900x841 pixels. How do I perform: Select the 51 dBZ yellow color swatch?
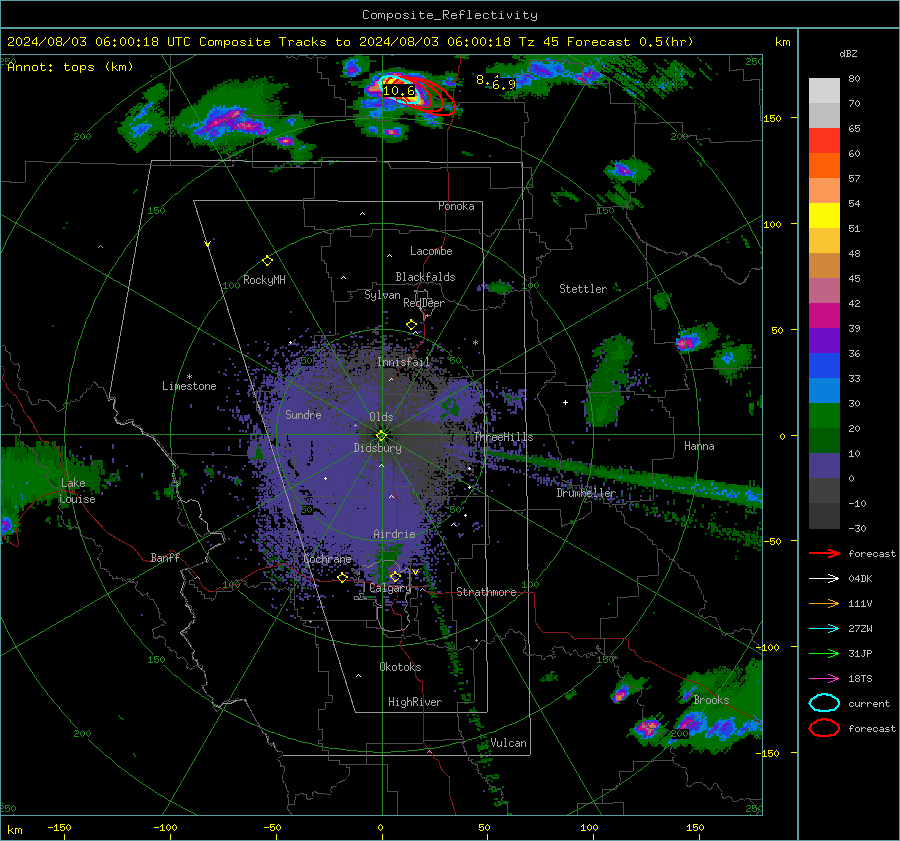[824, 216]
